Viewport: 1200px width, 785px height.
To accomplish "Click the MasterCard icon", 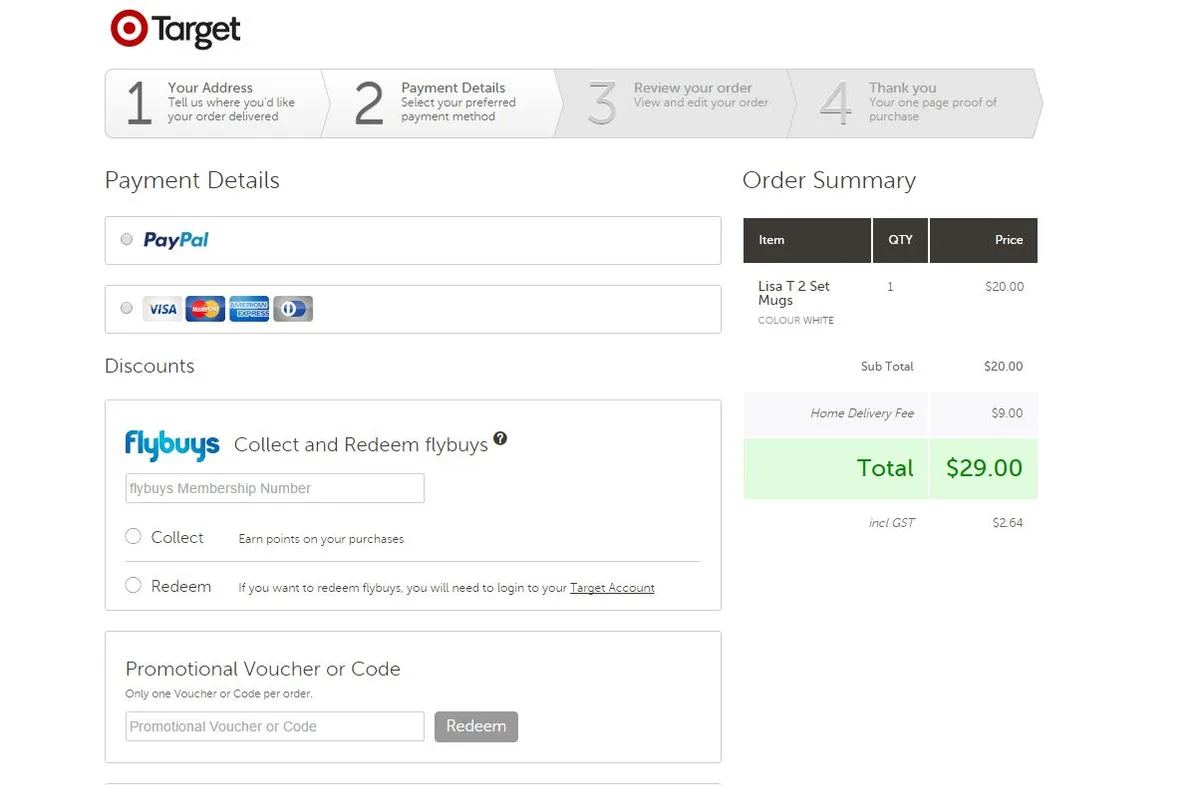I will point(205,309).
